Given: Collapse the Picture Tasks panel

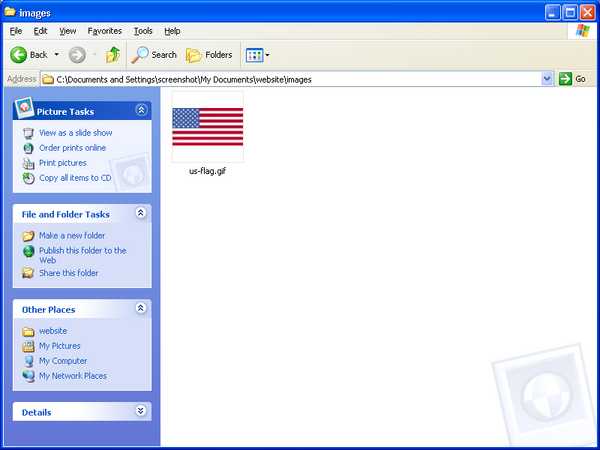Looking at the screenshot, I should [x=141, y=110].
